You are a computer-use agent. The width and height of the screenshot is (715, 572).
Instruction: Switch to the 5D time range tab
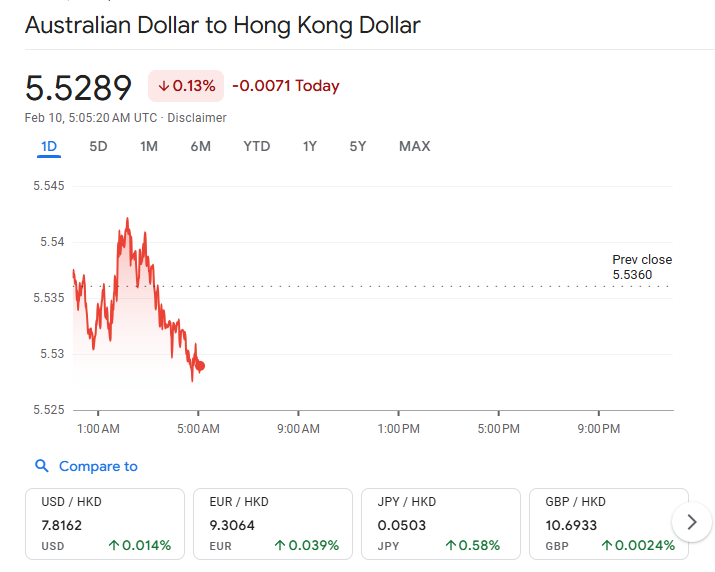point(98,146)
